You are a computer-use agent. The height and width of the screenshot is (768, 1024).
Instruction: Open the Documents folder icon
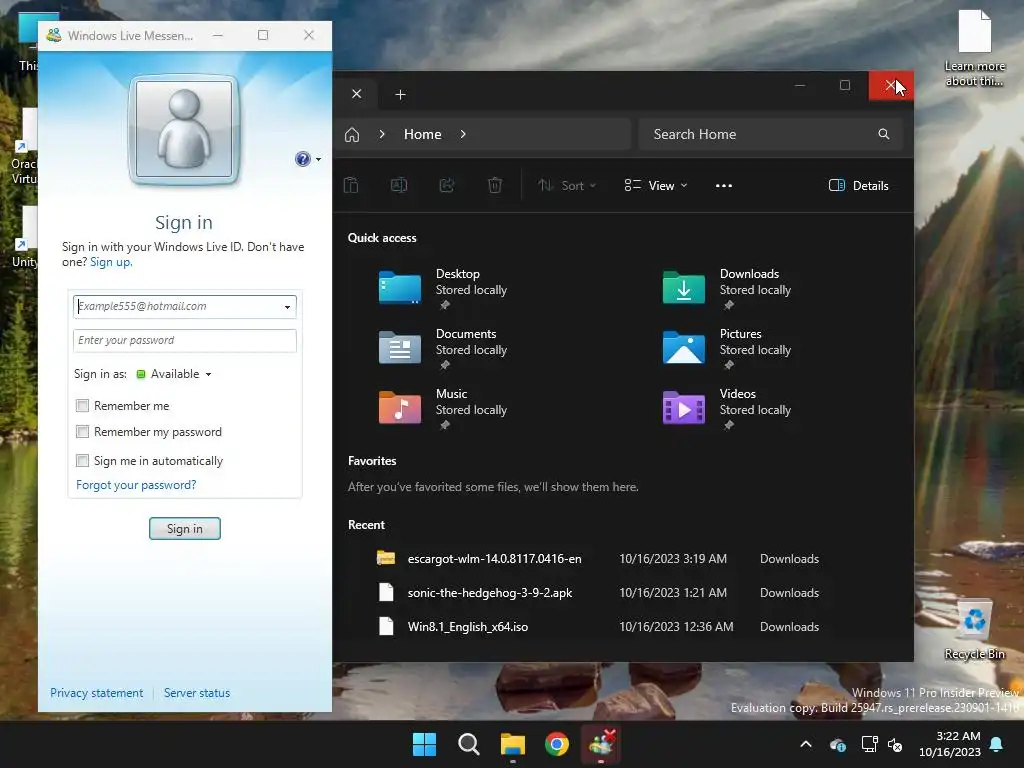tap(400, 347)
